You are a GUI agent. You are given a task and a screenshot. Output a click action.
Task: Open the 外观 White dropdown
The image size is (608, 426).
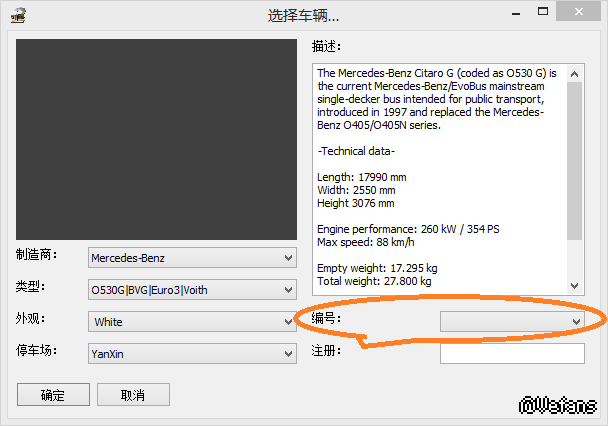pos(192,322)
